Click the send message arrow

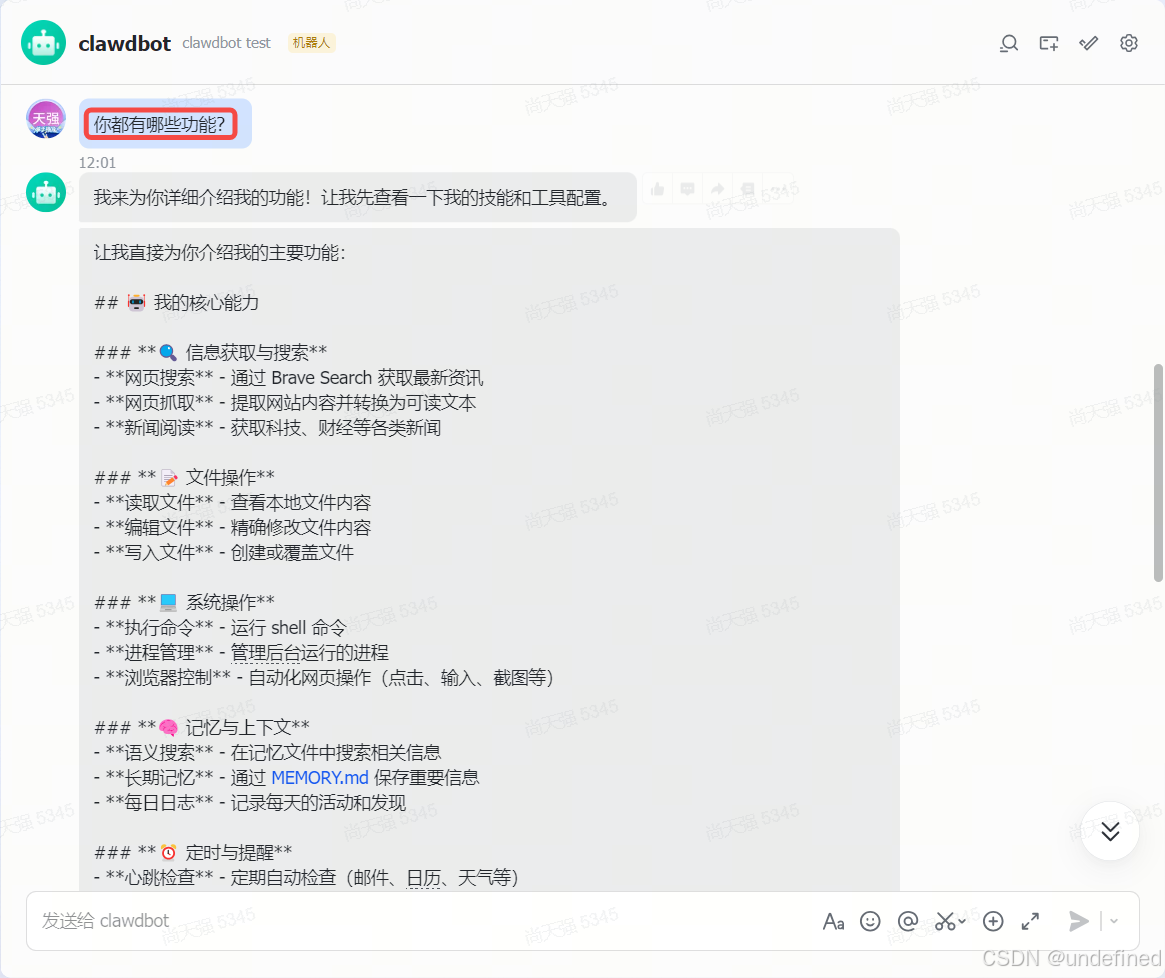tap(1078, 922)
